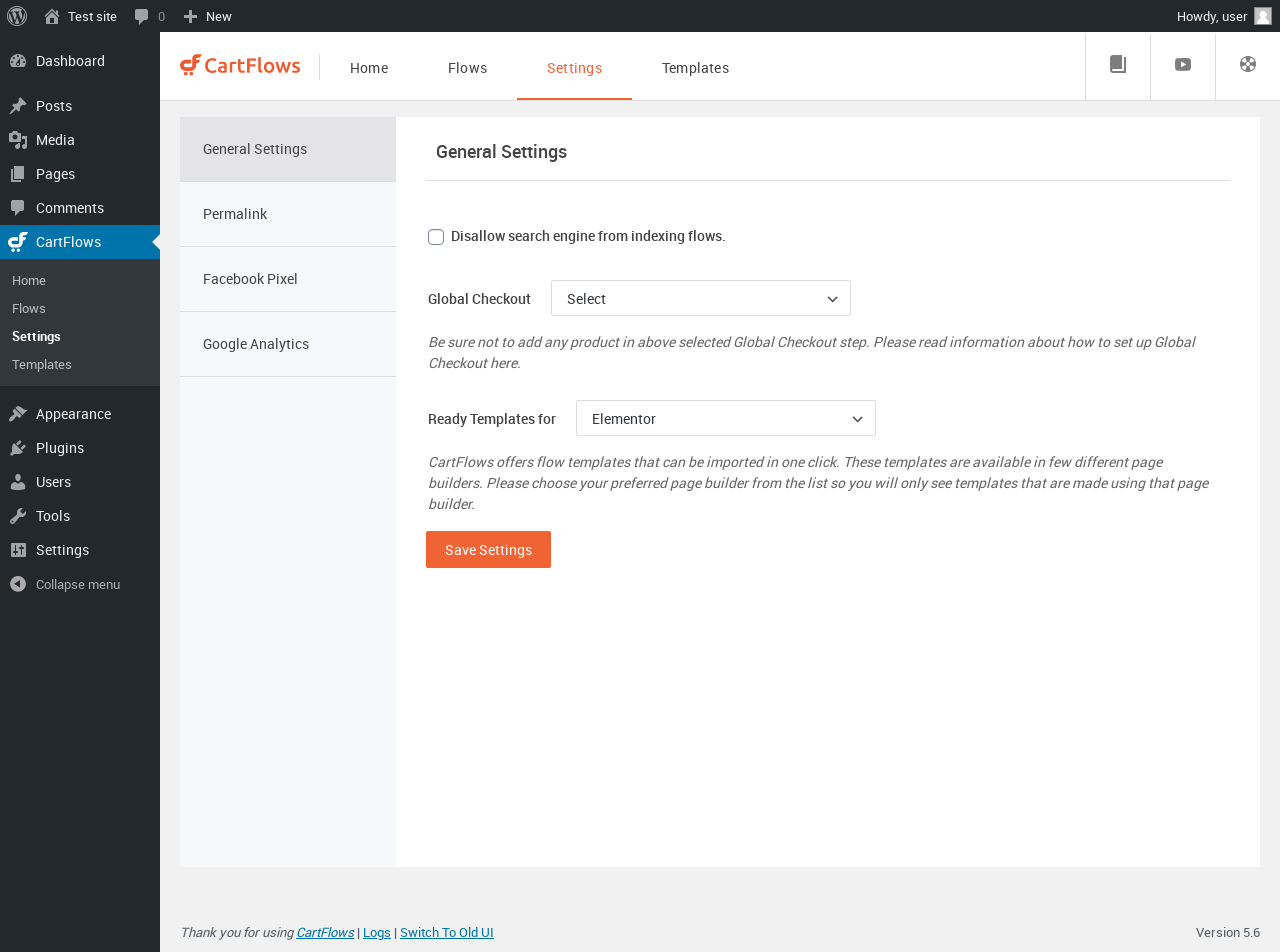This screenshot has height=952, width=1280.
Task: Open Settings under CartFlows submenu
Action: tap(36, 336)
